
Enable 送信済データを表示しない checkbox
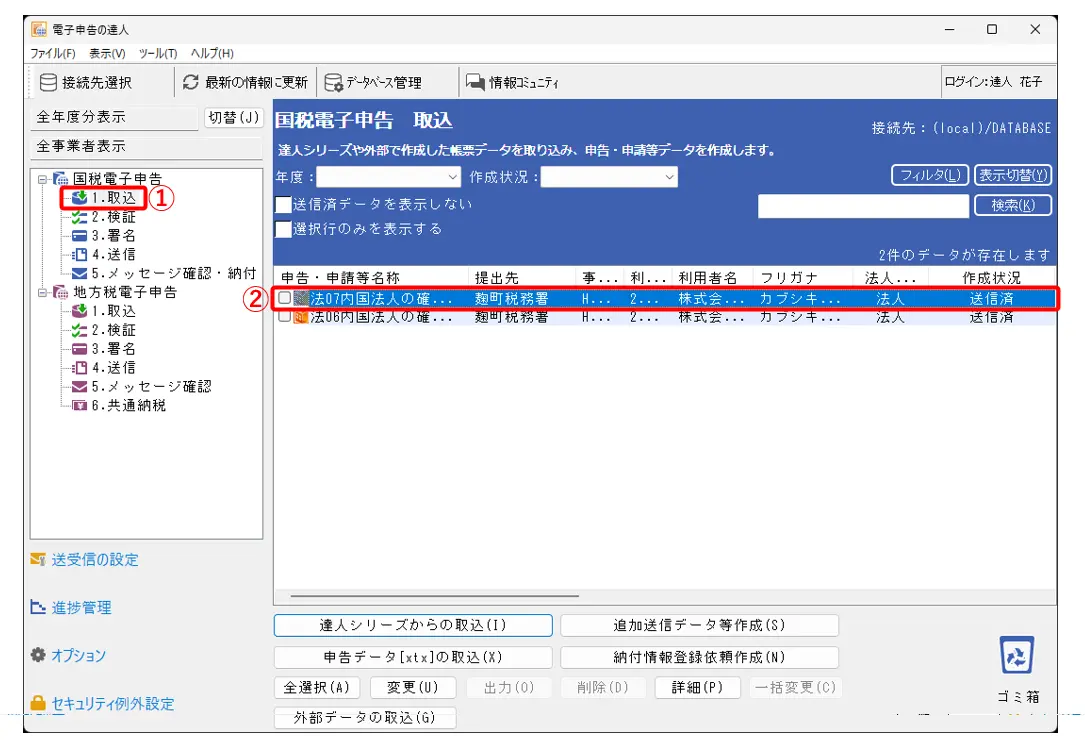[284, 204]
